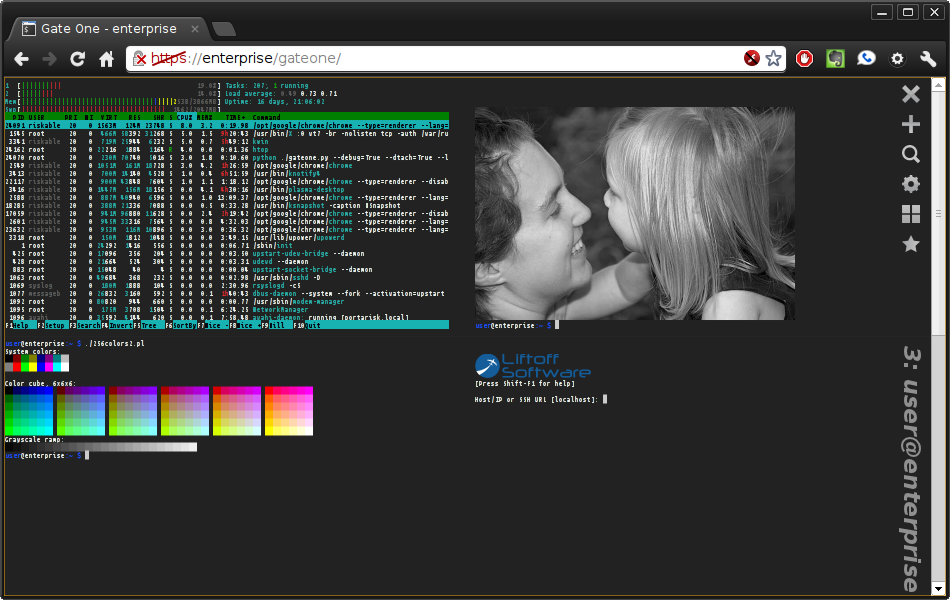Close the terminal with the Gate One X icon

[x=911, y=95]
